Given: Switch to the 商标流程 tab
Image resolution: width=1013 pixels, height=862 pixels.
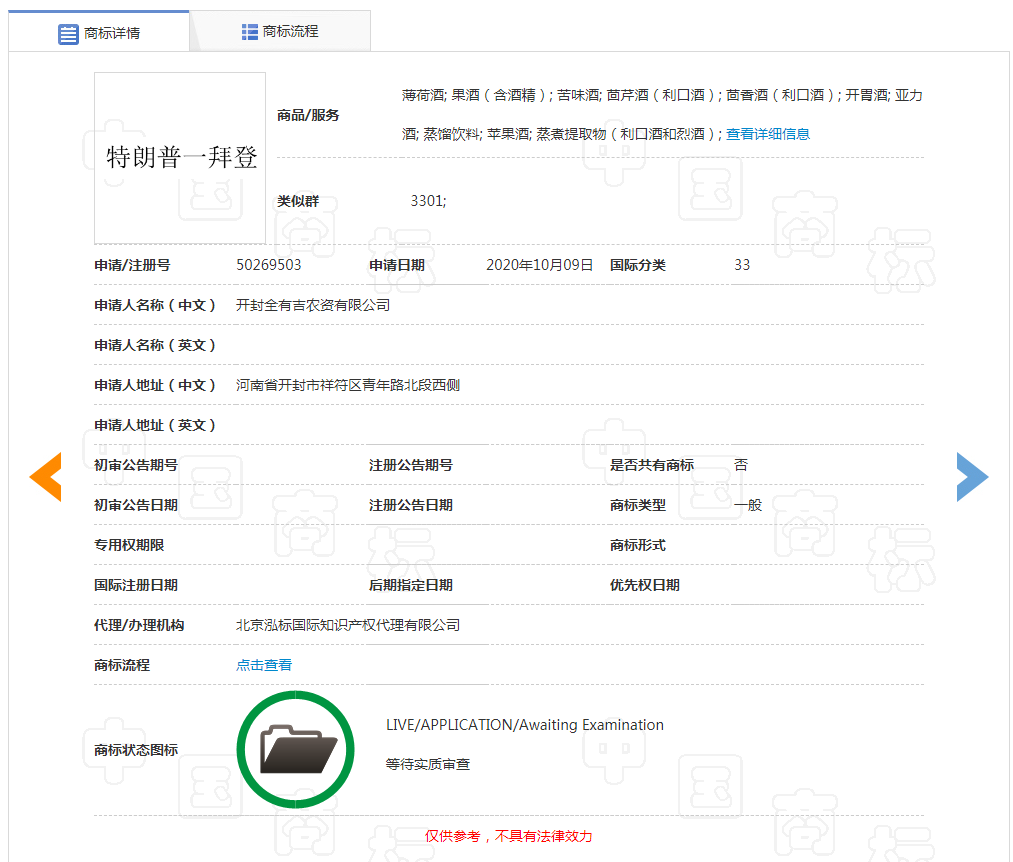Looking at the screenshot, I should coord(280,31).
